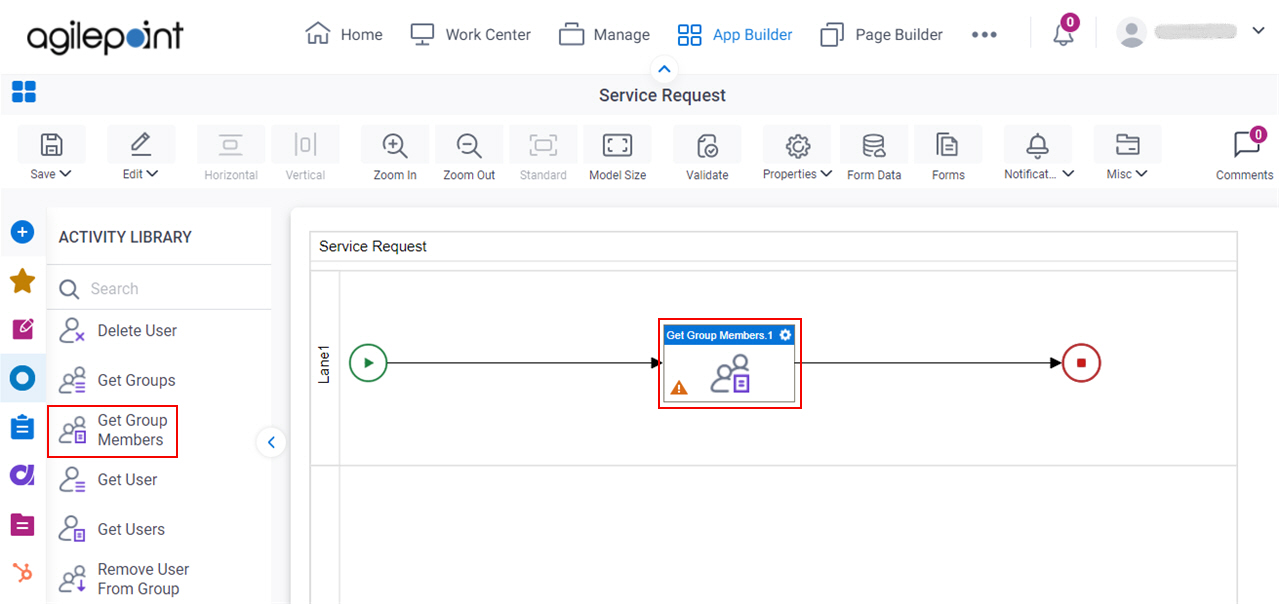Open the maroon form sidebar tab
Viewport: 1279px width, 604px height.
click(x=22, y=524)
